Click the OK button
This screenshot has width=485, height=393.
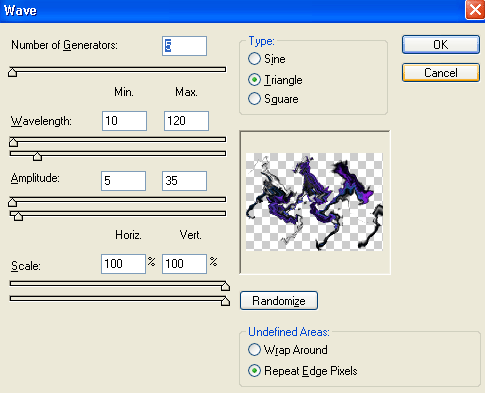pos(441,45)
